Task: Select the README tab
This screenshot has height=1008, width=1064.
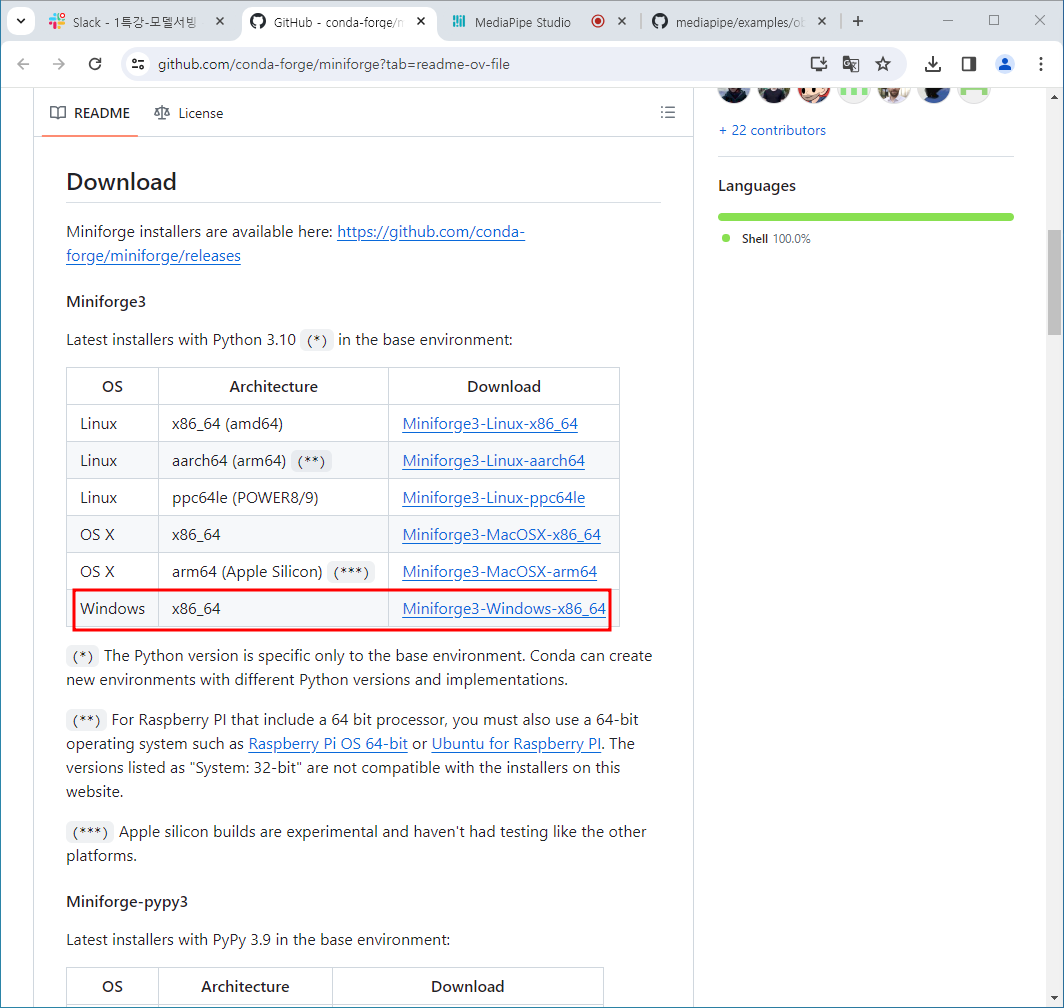Action: pos(90,113)
